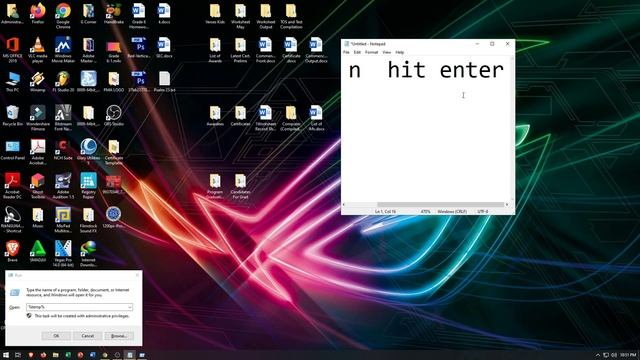Image resolution: width=640 pixels, height=360 pixels.
Task: Select the Vegas Pro 14.0 icon
Action: pos(63,253)
